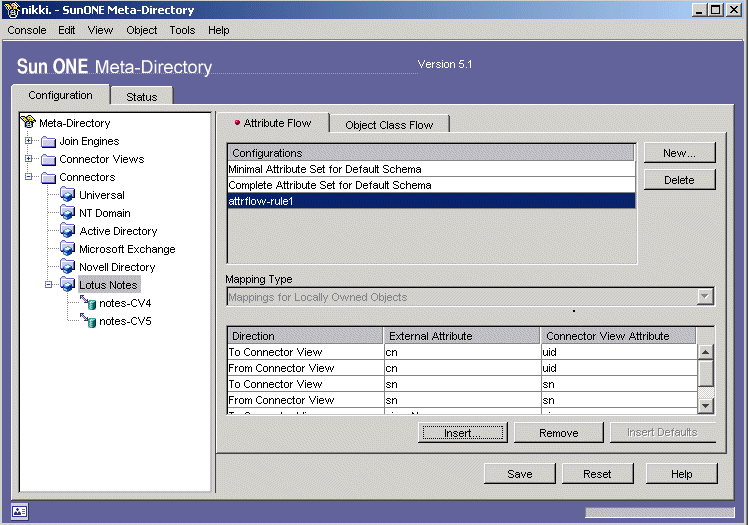This screenshot has height=525, width=748.
Task: Select the Configuration tab
Action: 61,95
